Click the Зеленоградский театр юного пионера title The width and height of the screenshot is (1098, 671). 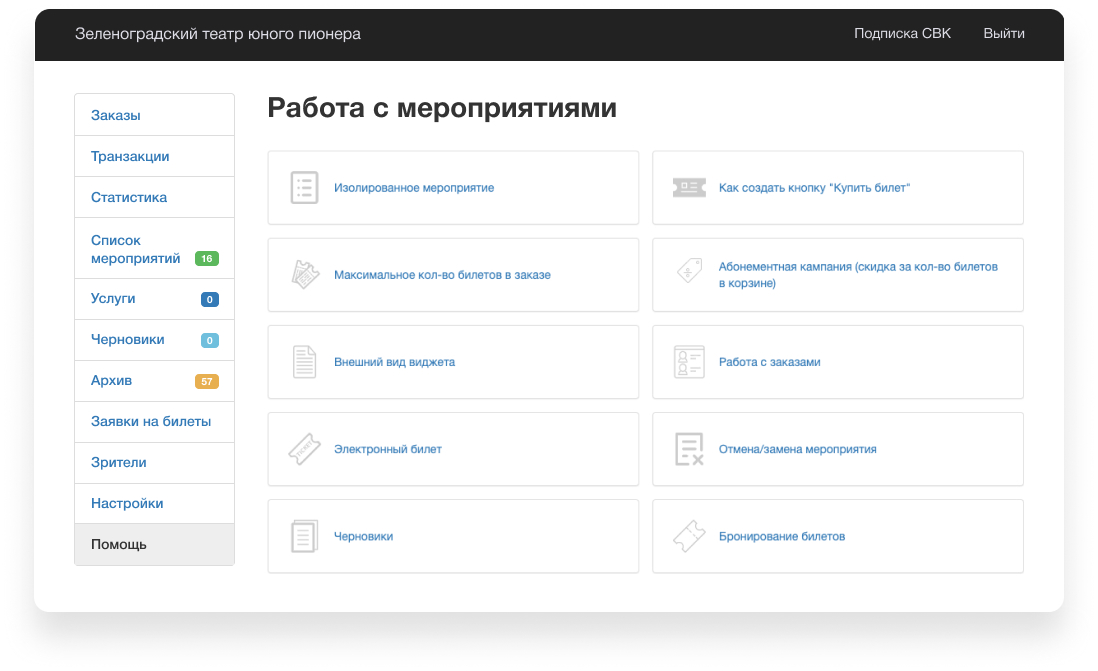pyautogui.click(x=218, y=34)
